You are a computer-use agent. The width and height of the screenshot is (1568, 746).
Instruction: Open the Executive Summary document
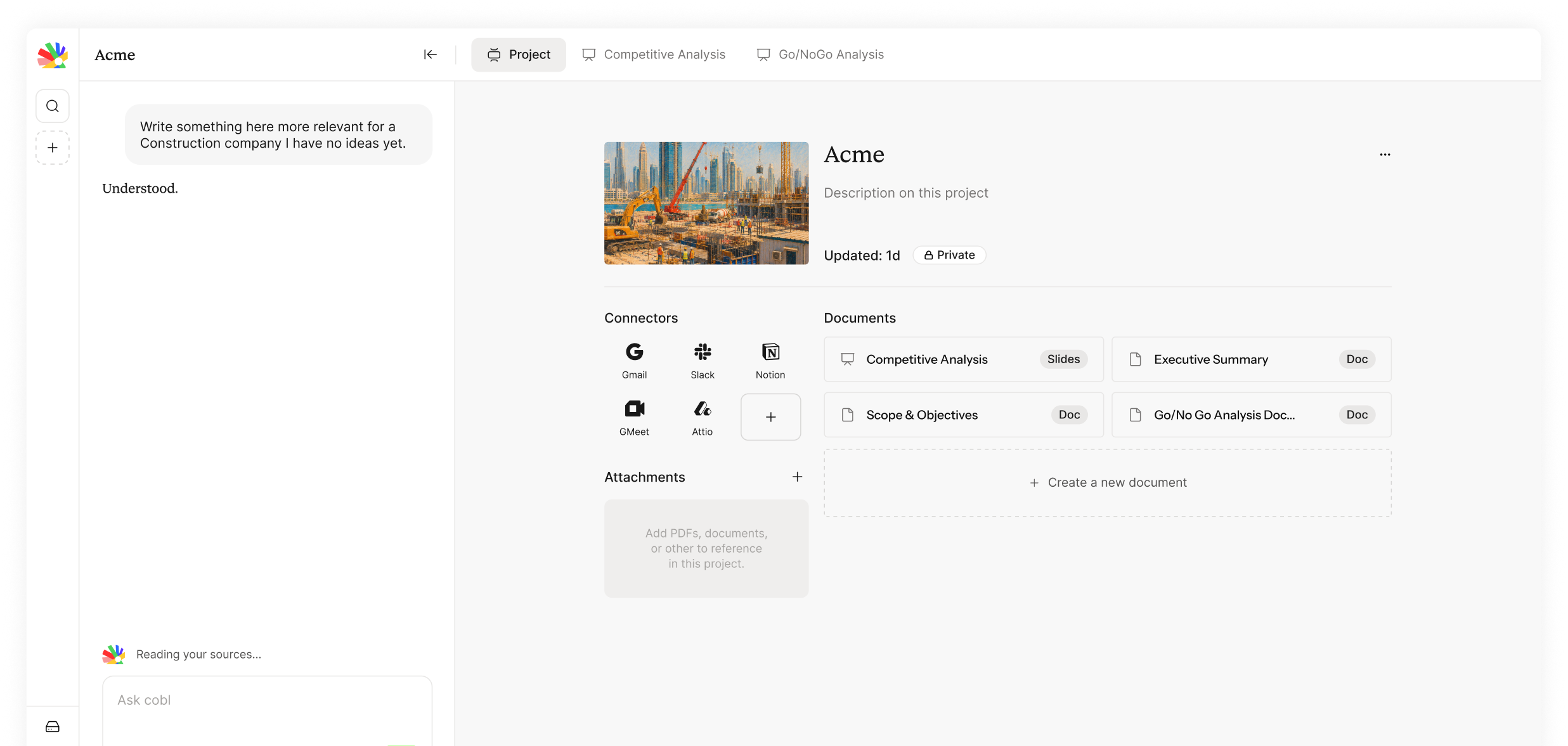point(1251,359)
